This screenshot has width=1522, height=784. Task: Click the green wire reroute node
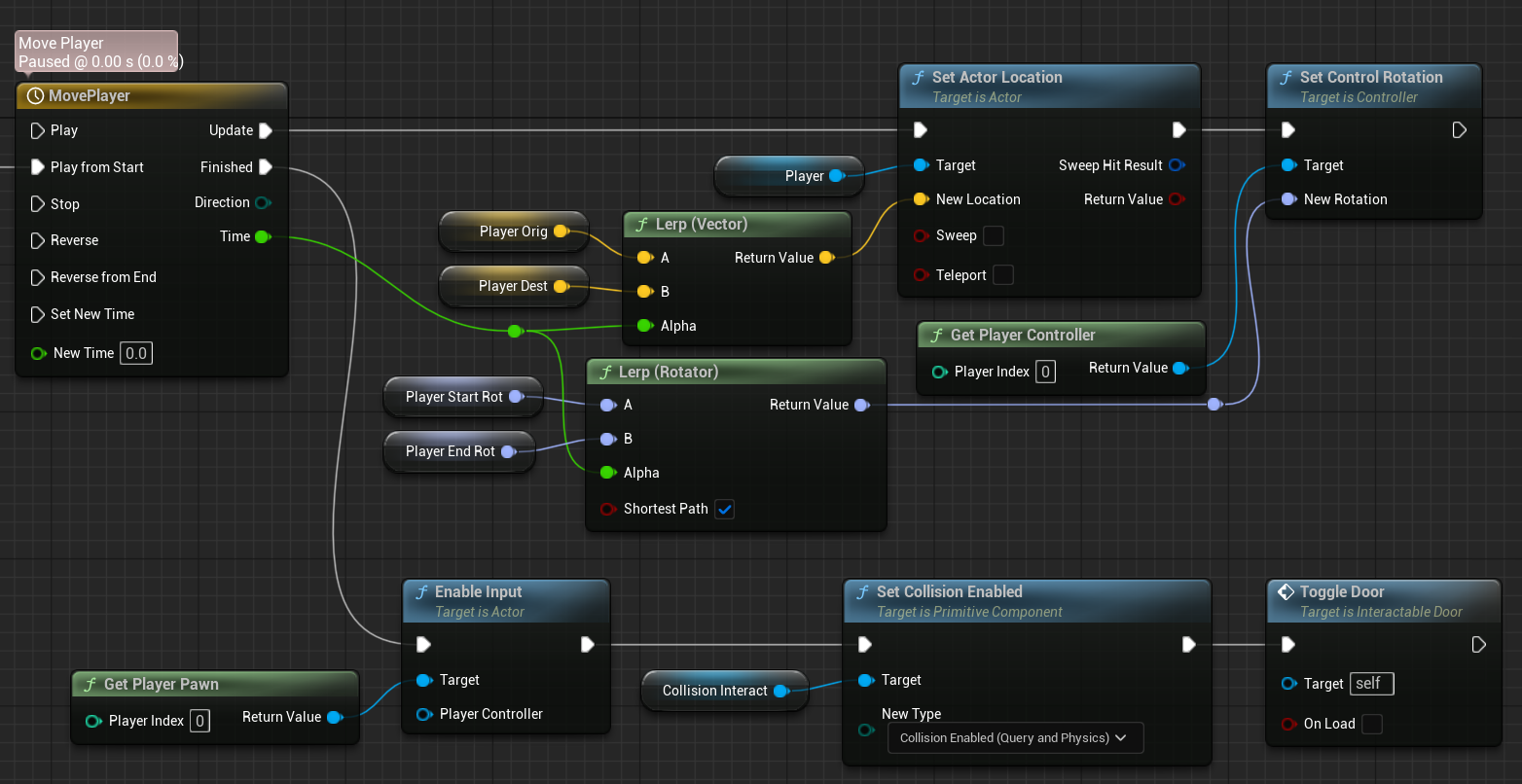[x=515, y=332]
